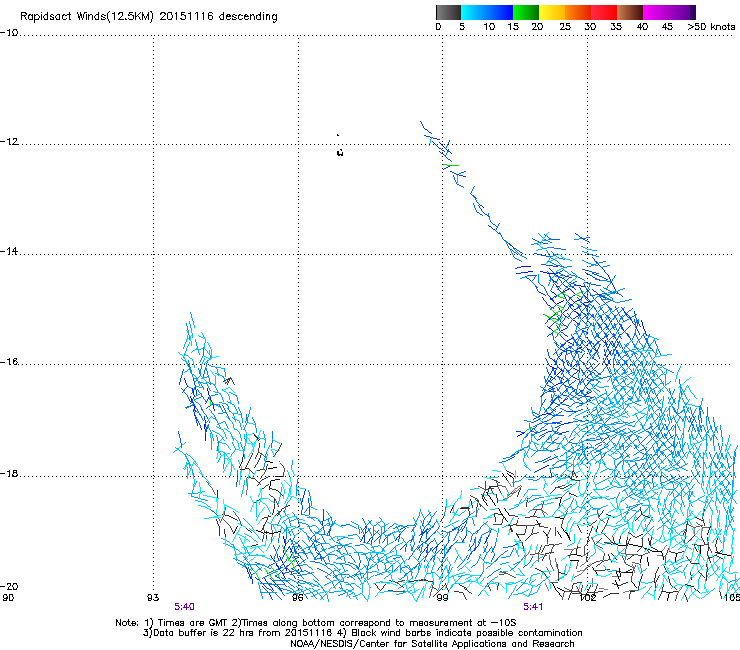Click the longitude label '90'

point(8,598)
